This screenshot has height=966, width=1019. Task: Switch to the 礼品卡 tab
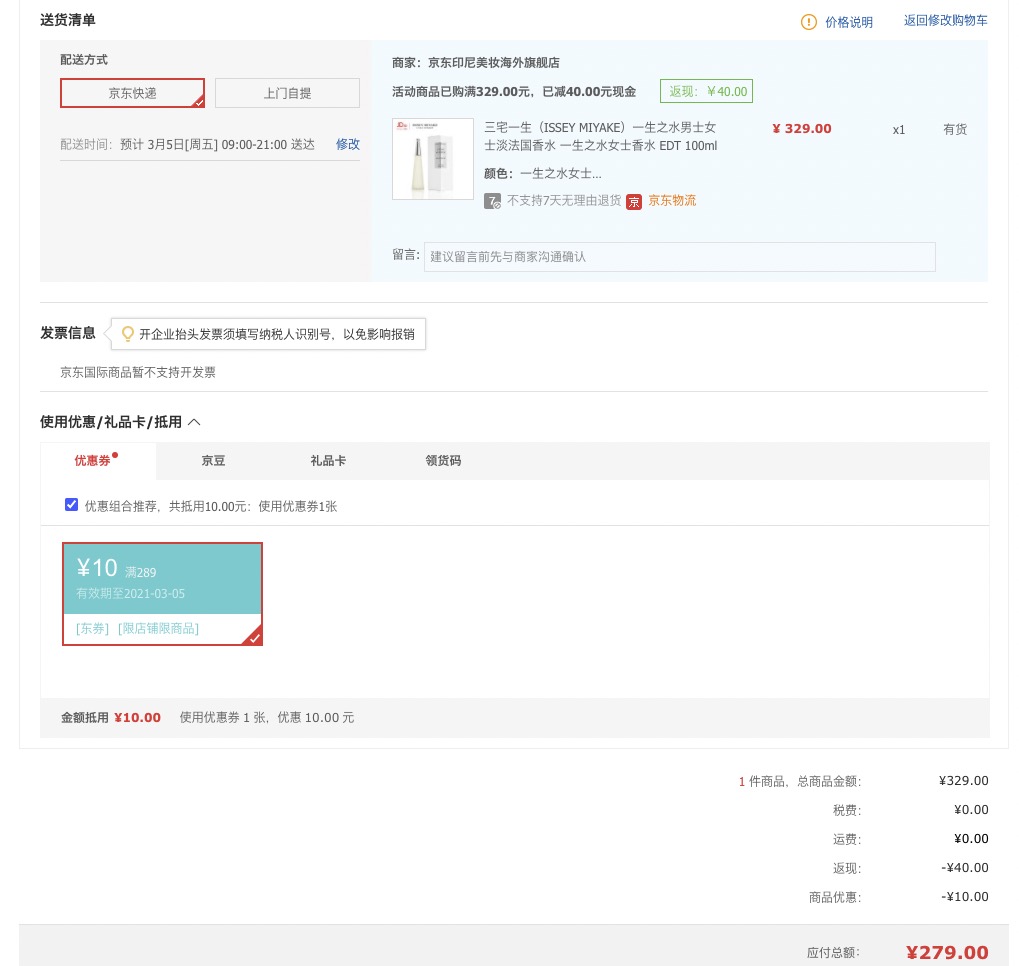click(x=328, y=461)
